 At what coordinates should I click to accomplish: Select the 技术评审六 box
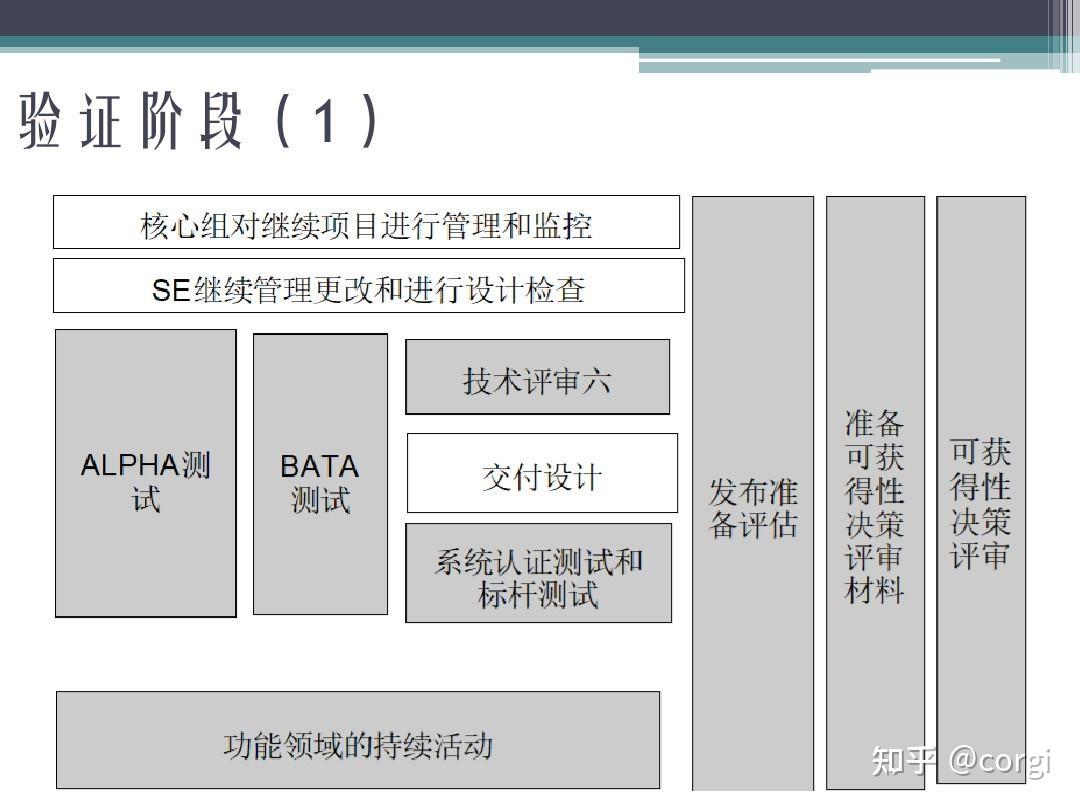click(x=537, y=377)
